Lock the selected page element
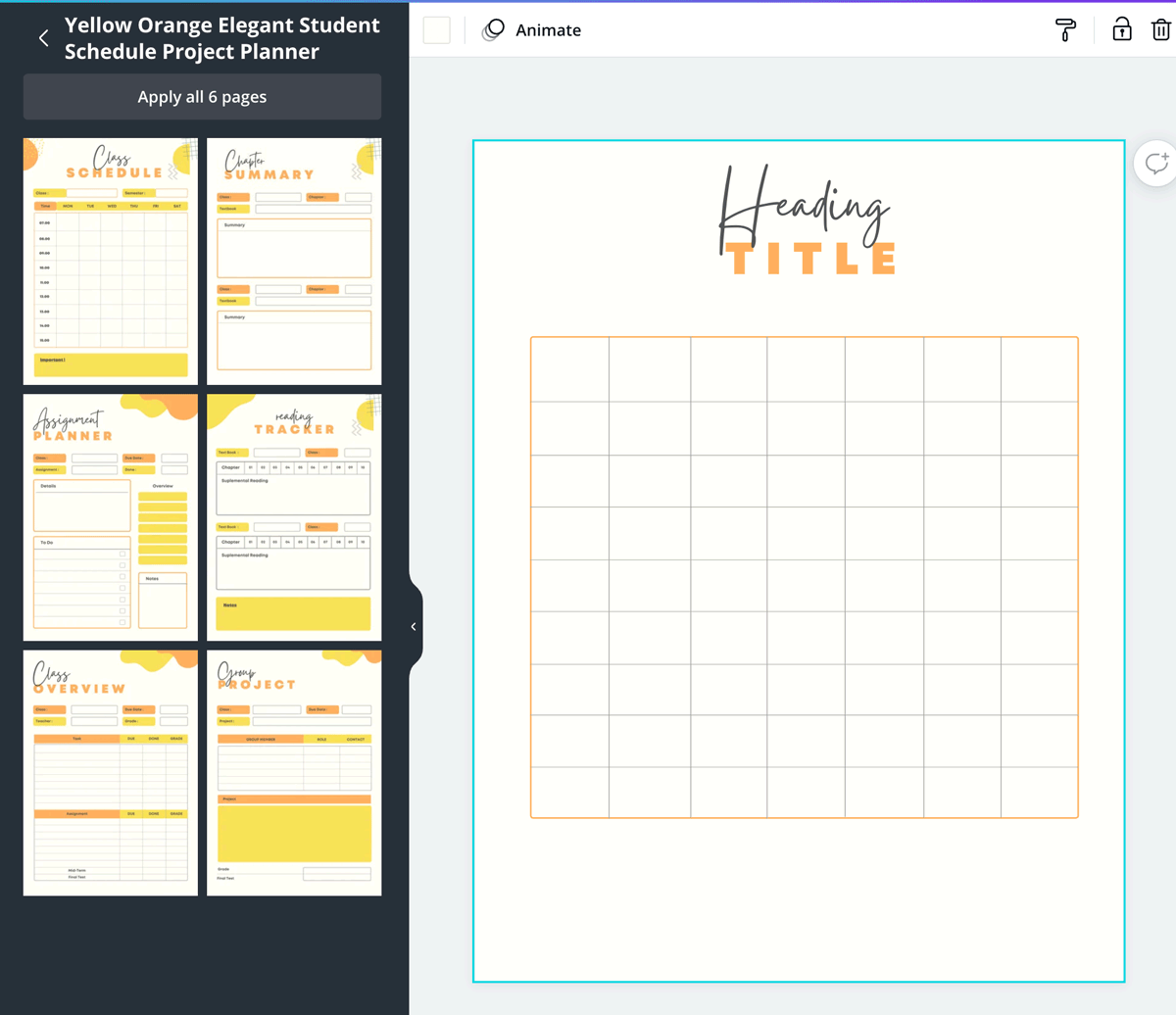 (x=1121, y=29)
